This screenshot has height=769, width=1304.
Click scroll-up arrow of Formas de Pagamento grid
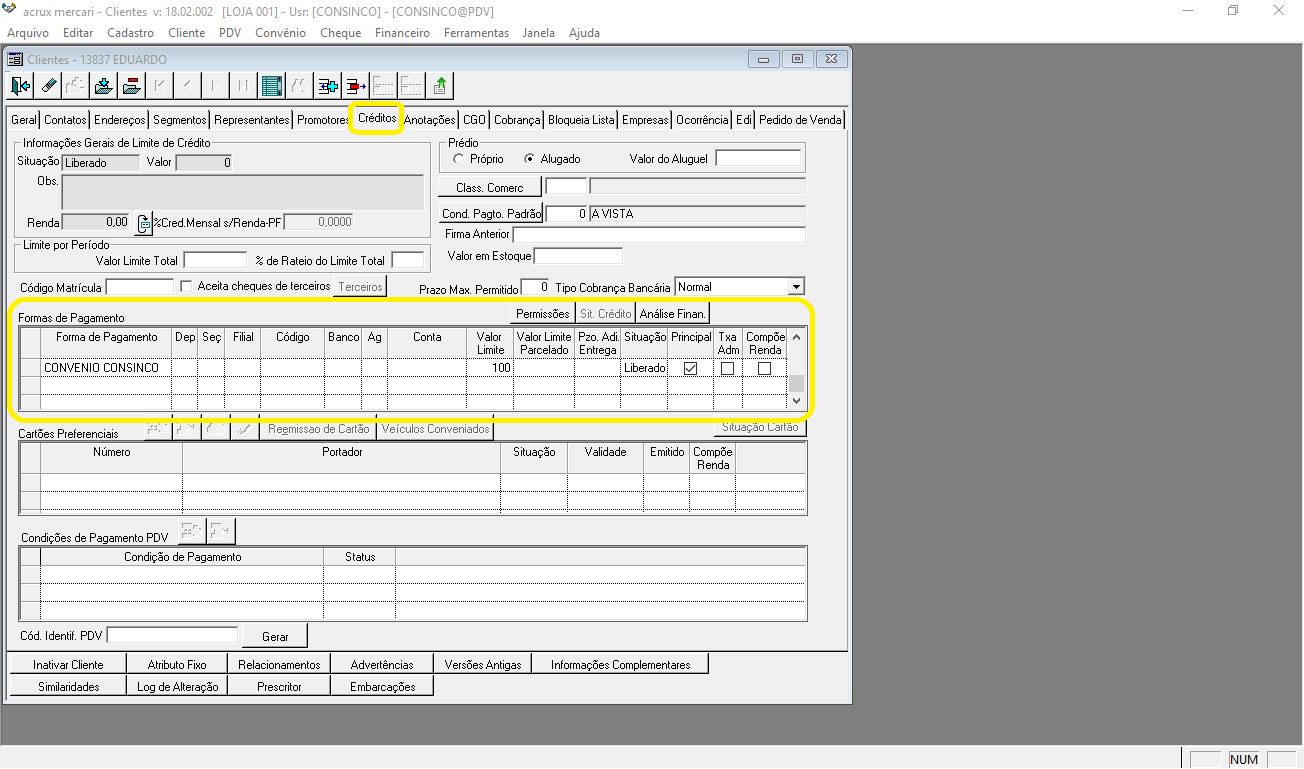tap(796, 337)
